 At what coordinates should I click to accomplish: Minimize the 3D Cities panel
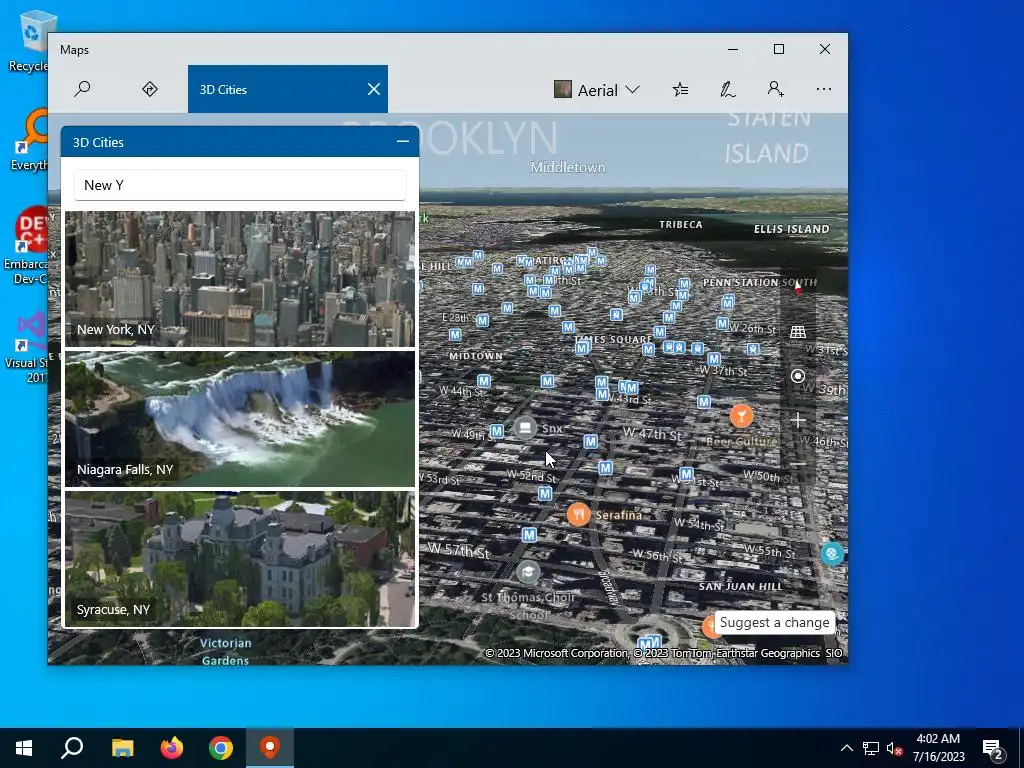point(403,142)
